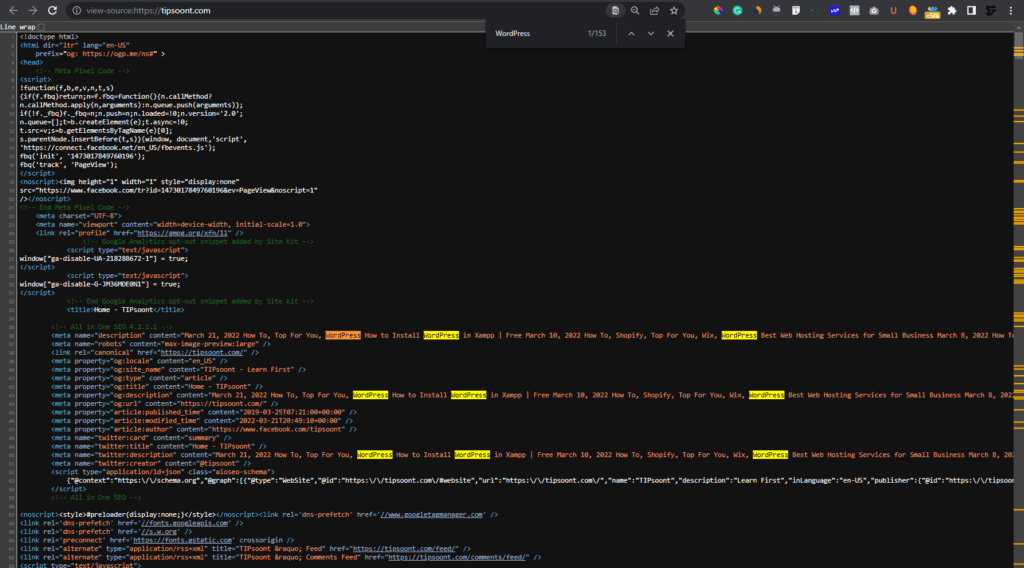Click the meta charset UTF-8 line
Screen dimensions: 1024x568
(78, 215)
